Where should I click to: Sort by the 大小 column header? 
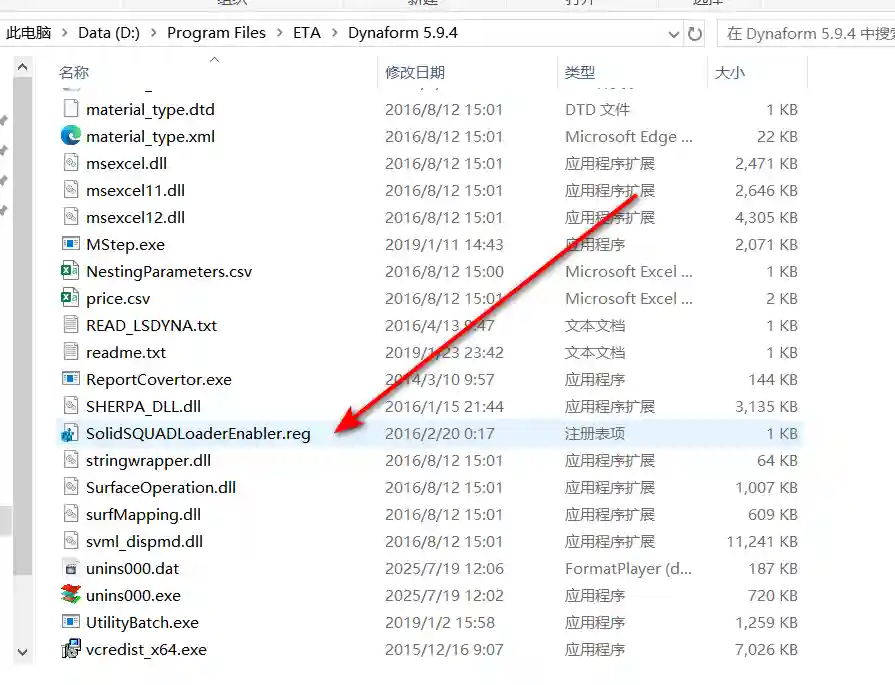[x=729, y=72]
